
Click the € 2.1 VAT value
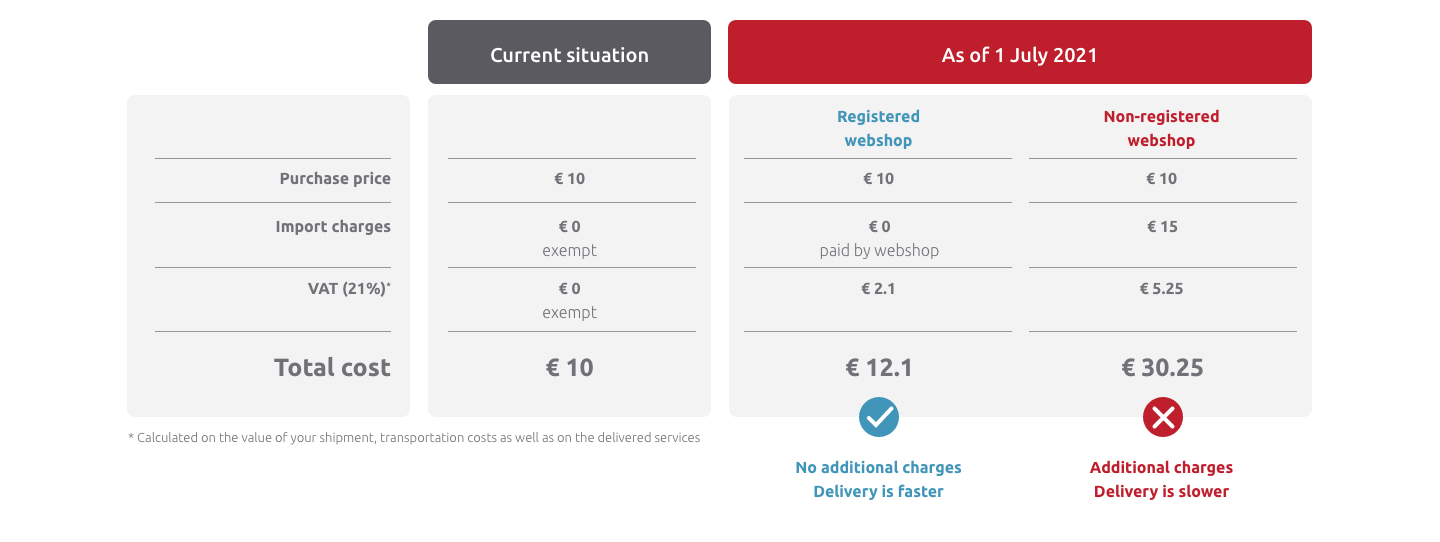pos(879,289)
